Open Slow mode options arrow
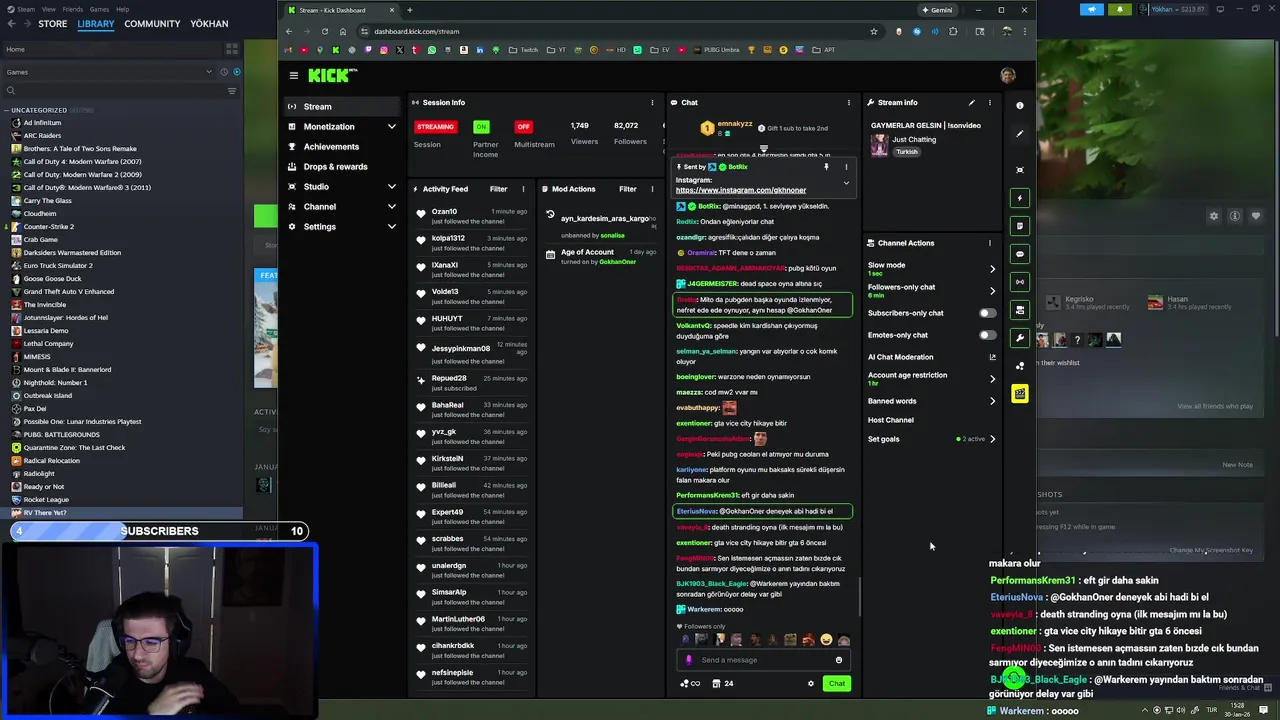The height and width of the screenshot is (720, 1280). pyautogui.click(x=992, y=269)
